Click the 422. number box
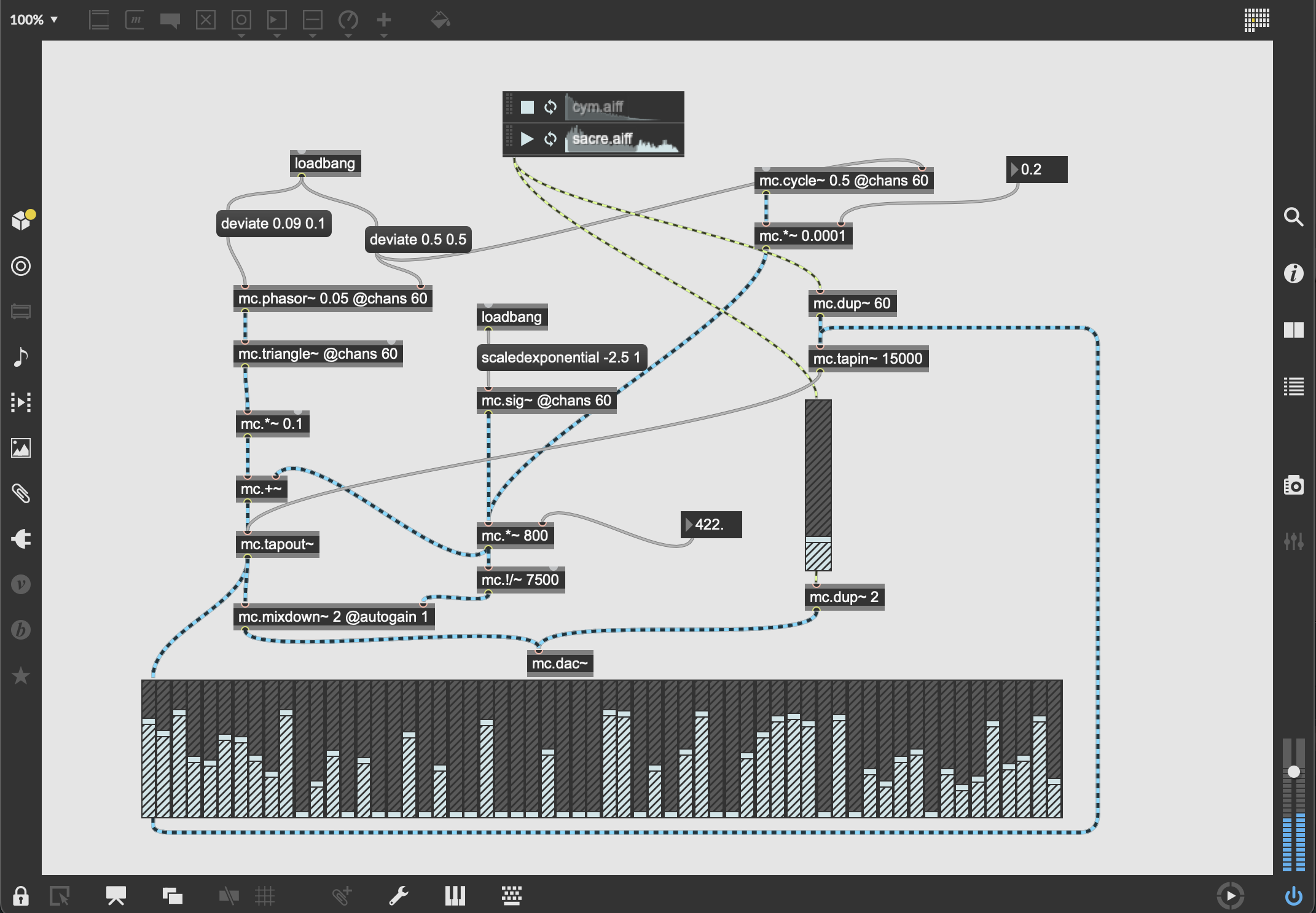Screen dimensions: 1316x913 [711, 525]
